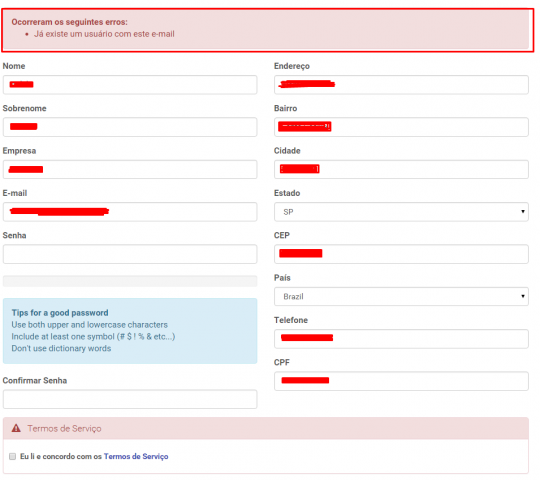Click into the E-mail field
The height and width of the screenshot is (480, 540).
[x=130, y=212]
